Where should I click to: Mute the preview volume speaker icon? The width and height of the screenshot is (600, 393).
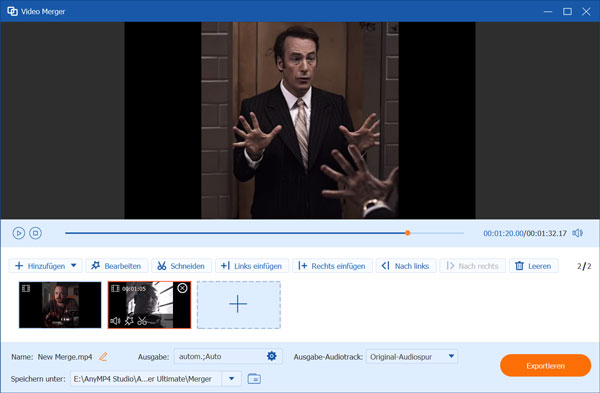[x=577, y=233]
